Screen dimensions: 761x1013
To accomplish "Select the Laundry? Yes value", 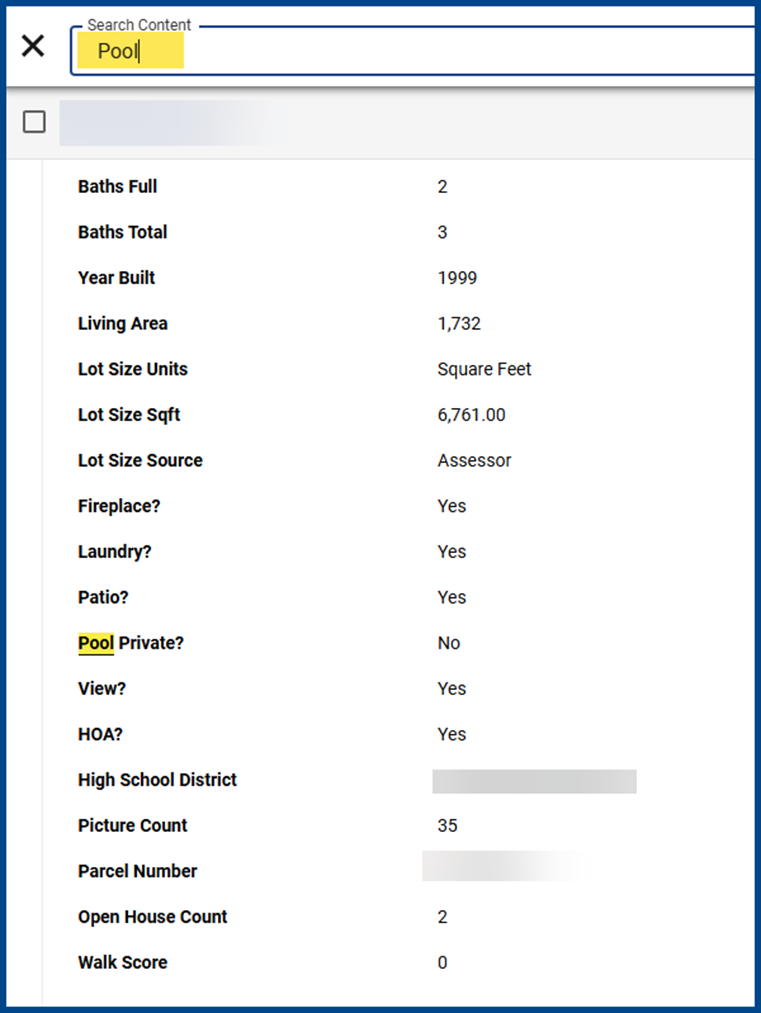I will (x=452, y=552).
